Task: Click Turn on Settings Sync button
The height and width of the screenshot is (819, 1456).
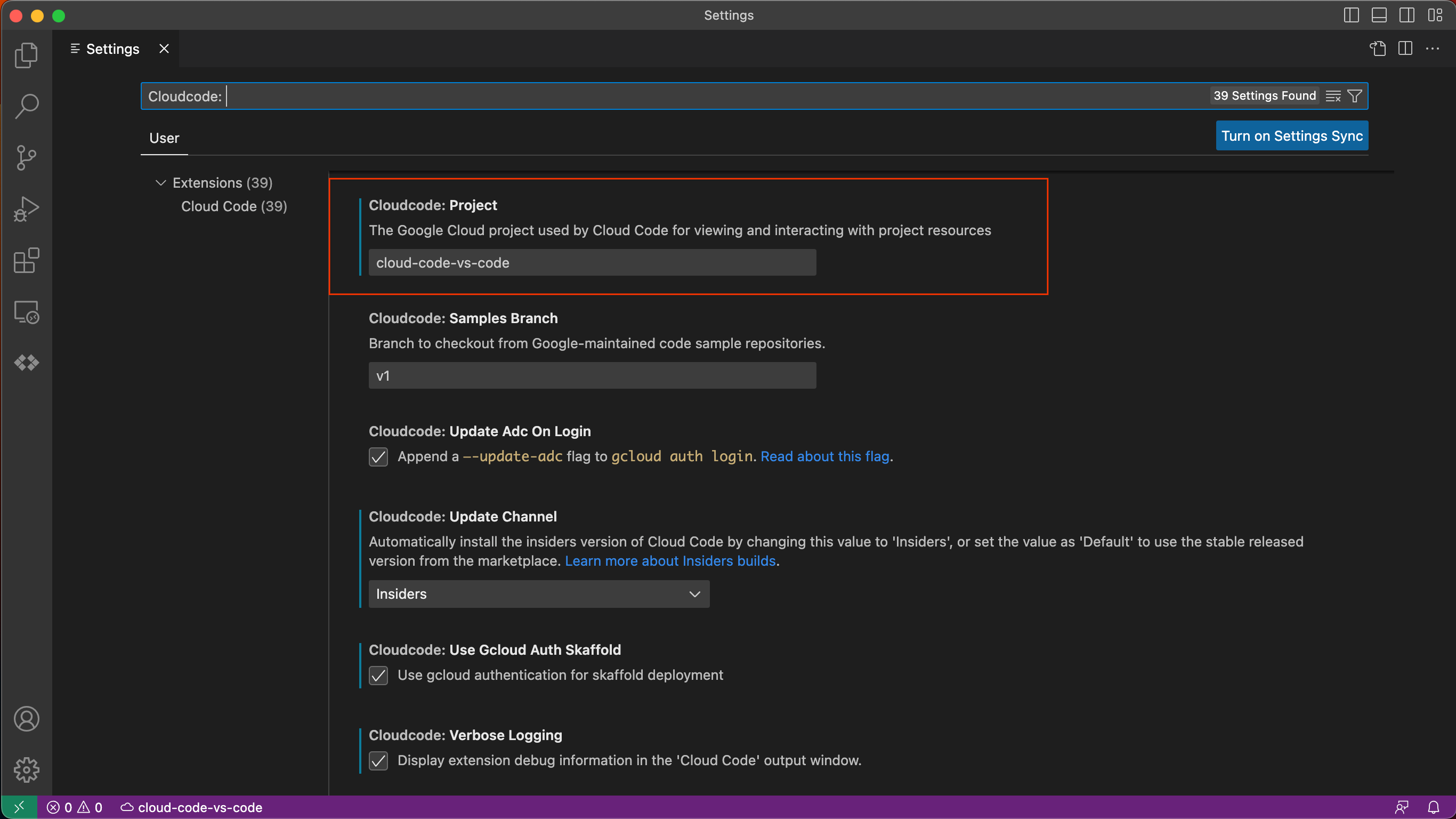Action: tap(1292, 136)
